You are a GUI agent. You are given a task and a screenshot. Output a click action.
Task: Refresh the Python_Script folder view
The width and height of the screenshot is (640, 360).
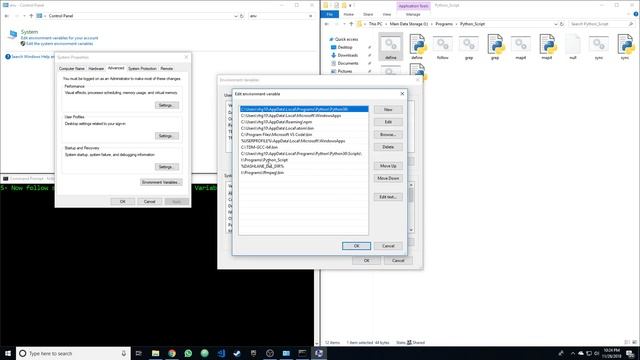click(562, 24)
